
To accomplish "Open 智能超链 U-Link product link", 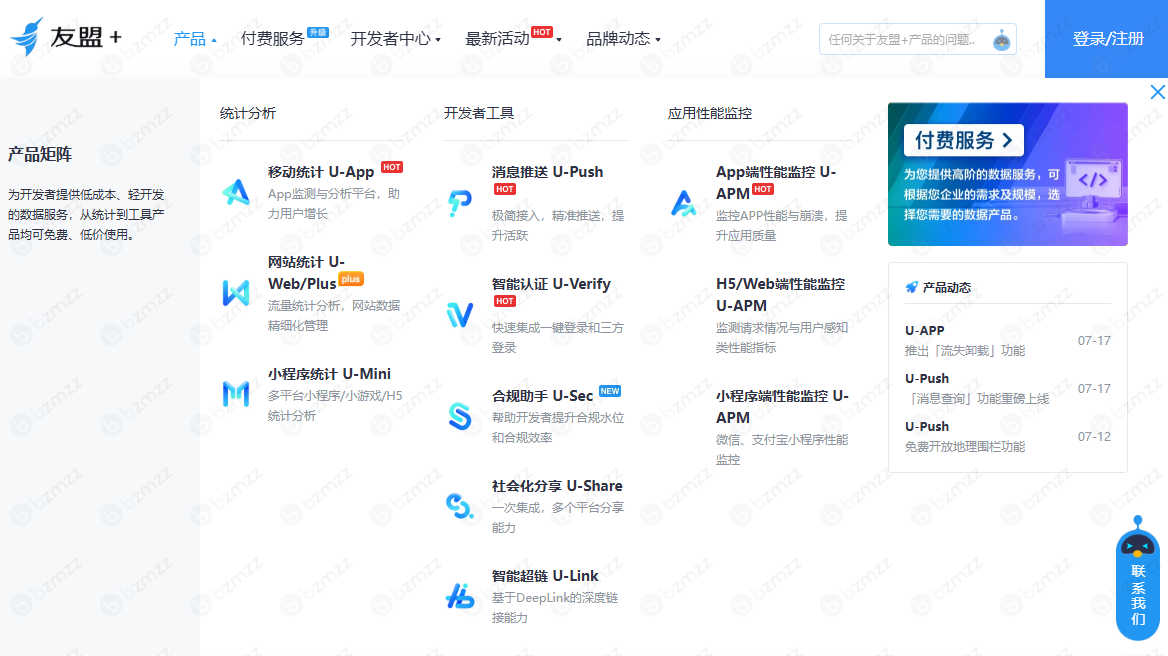I will click(x=545, y=576).
